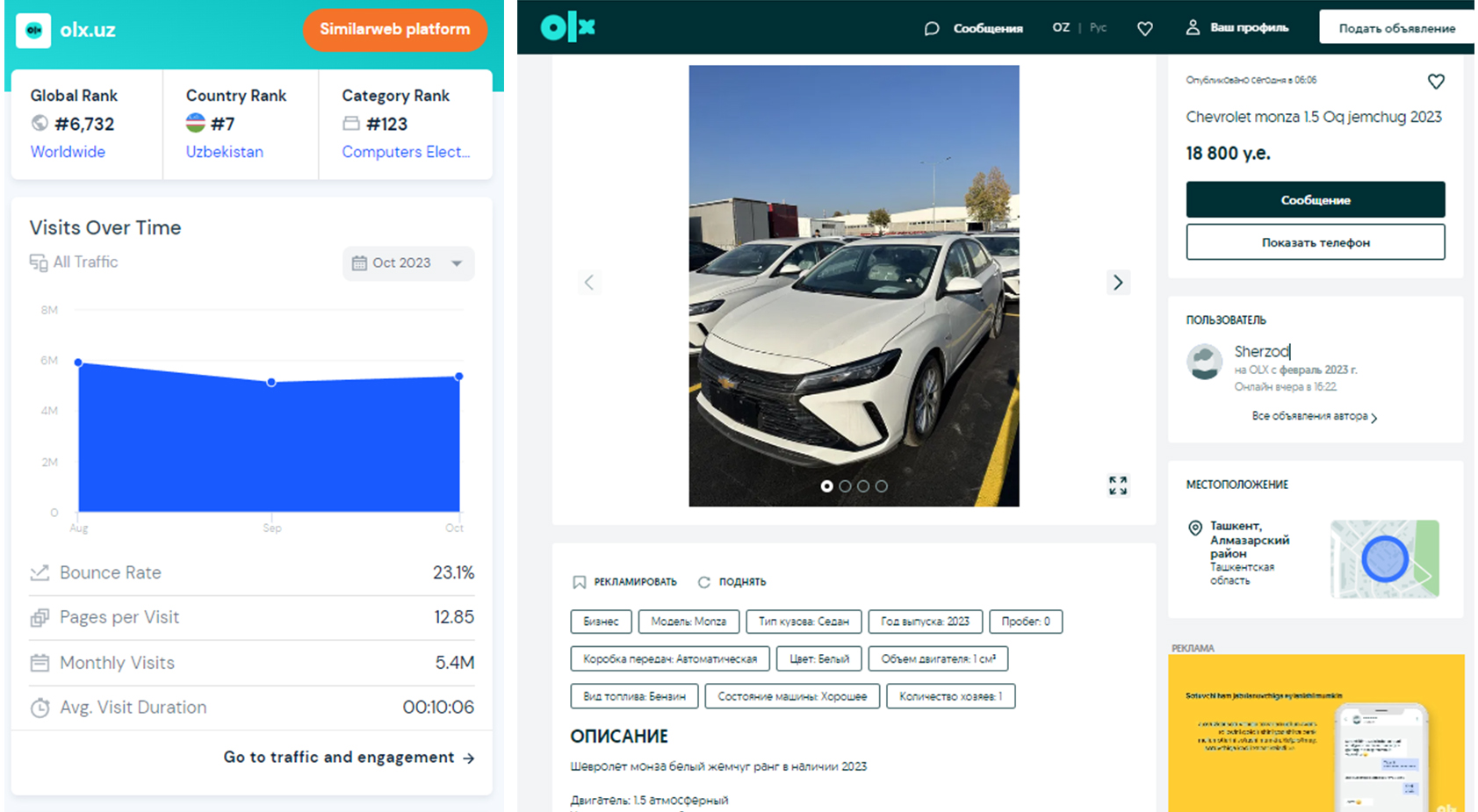The image size is (1478, 812).
Task: Select the third photo indicator dot
Action: [863, 485]
